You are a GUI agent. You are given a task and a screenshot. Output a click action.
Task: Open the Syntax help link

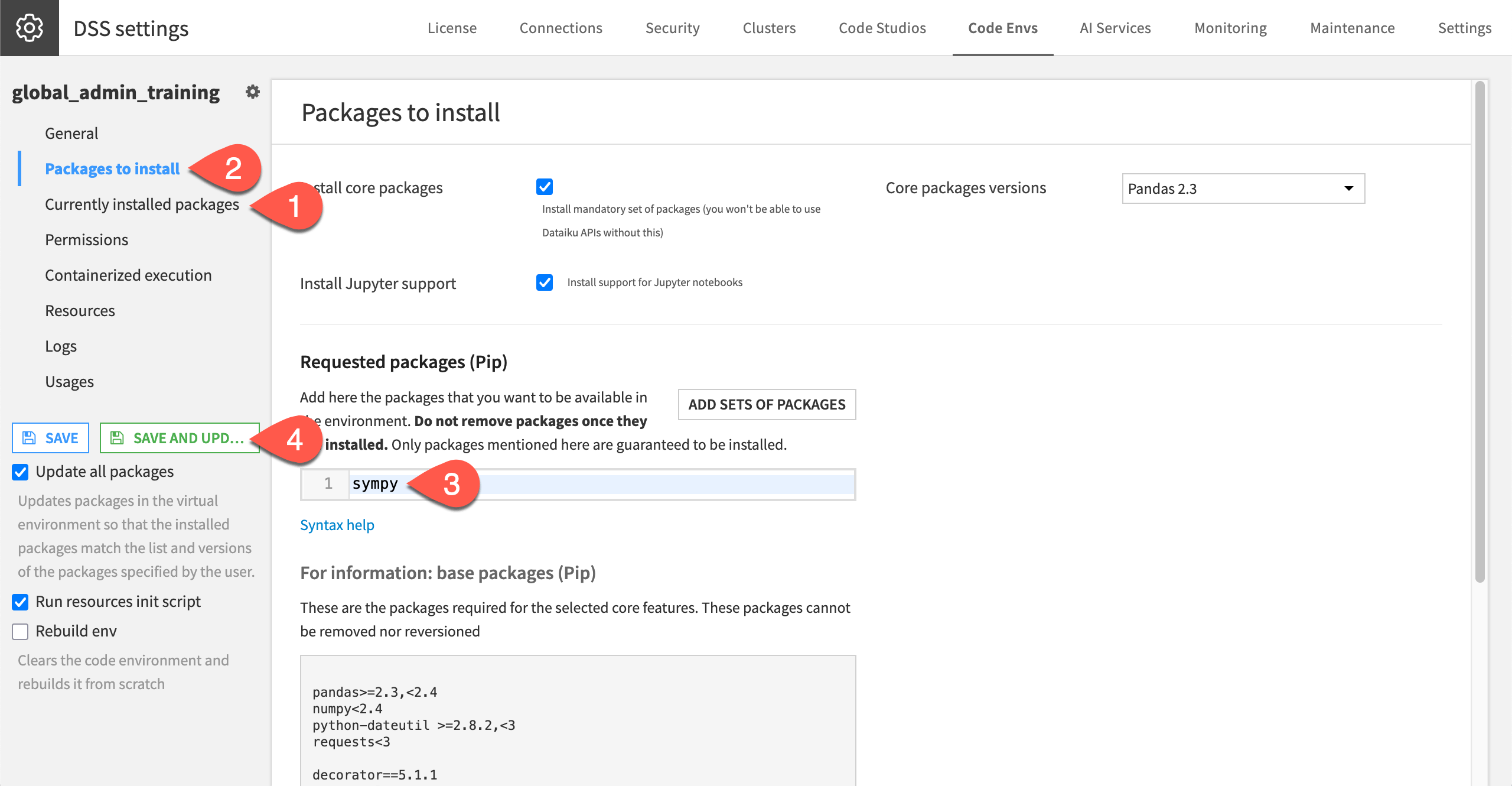tap(337, 525)
